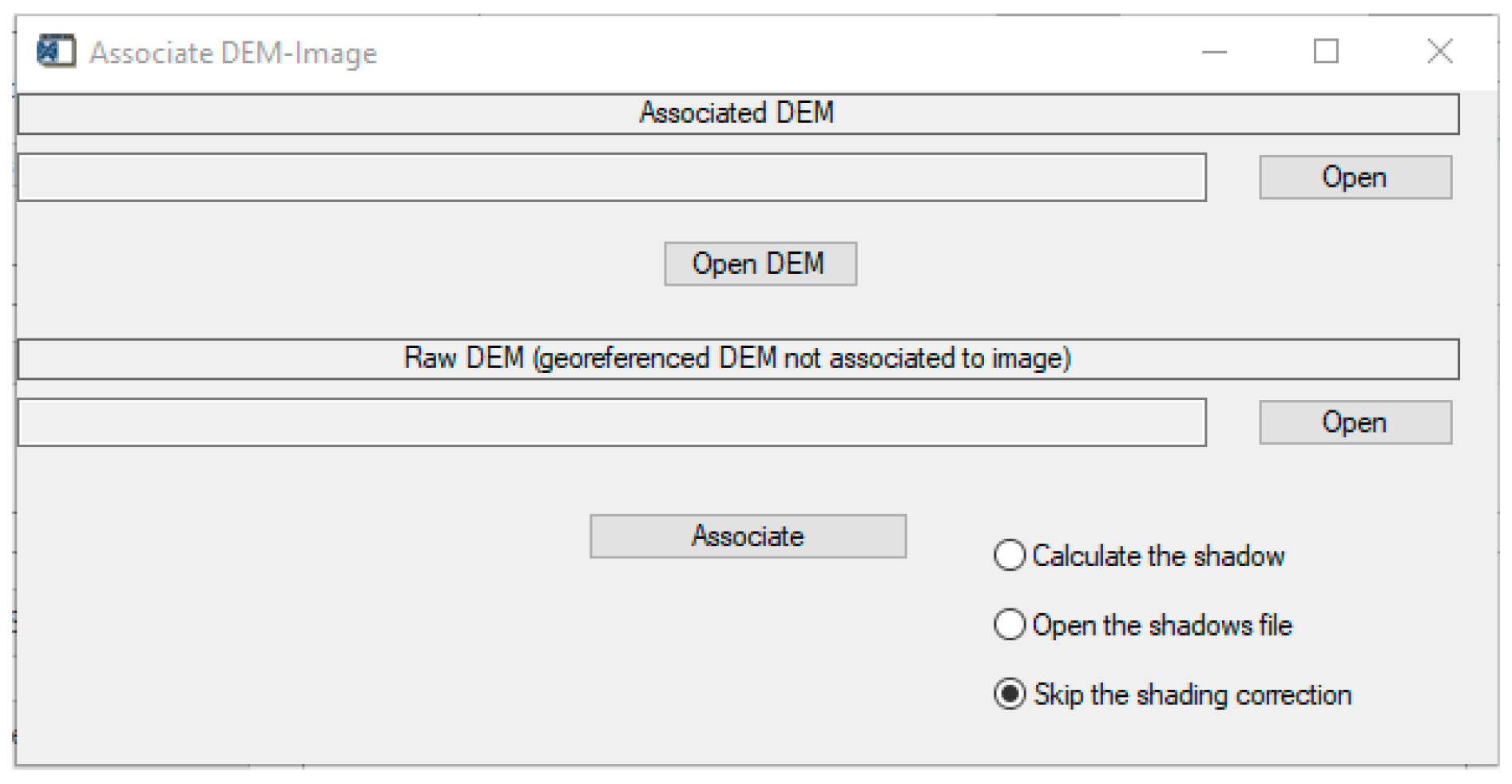Focus the Associated DEM path text field
Viewport: 1512px width, 784px height.
pyautogui.click(x=611, y=177)
